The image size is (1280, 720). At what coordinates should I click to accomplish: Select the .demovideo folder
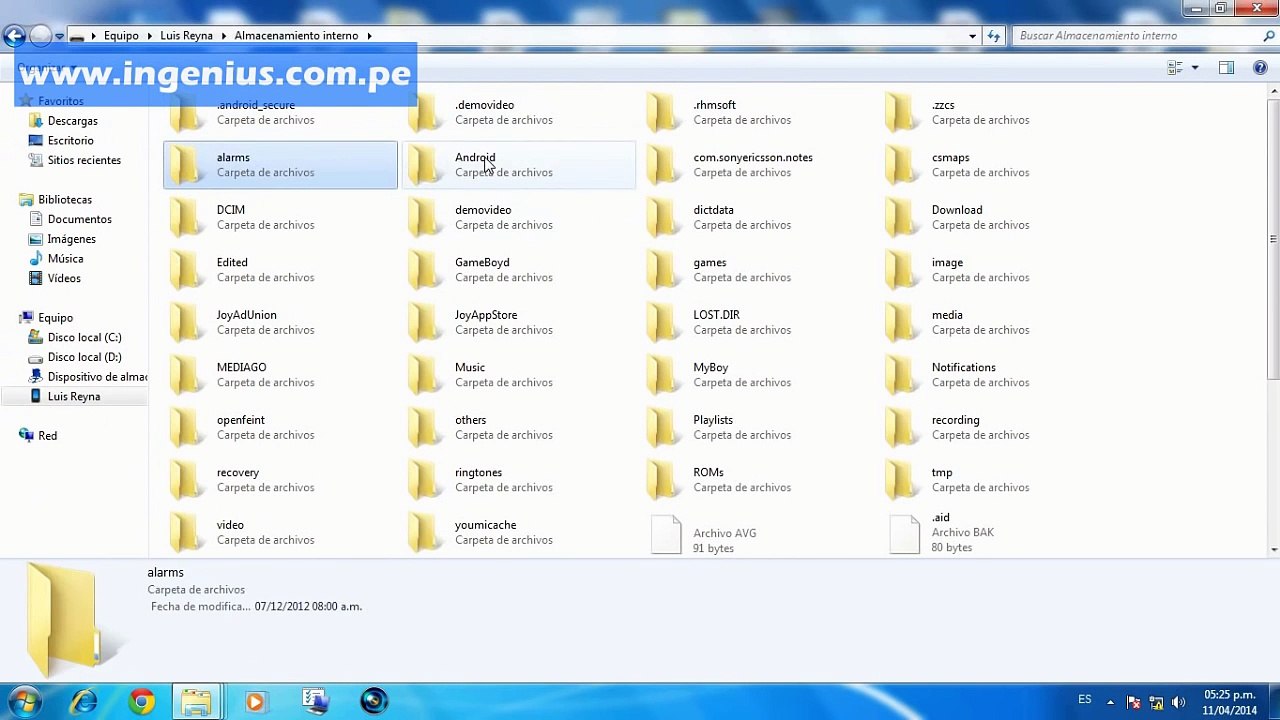click(518, 112)
